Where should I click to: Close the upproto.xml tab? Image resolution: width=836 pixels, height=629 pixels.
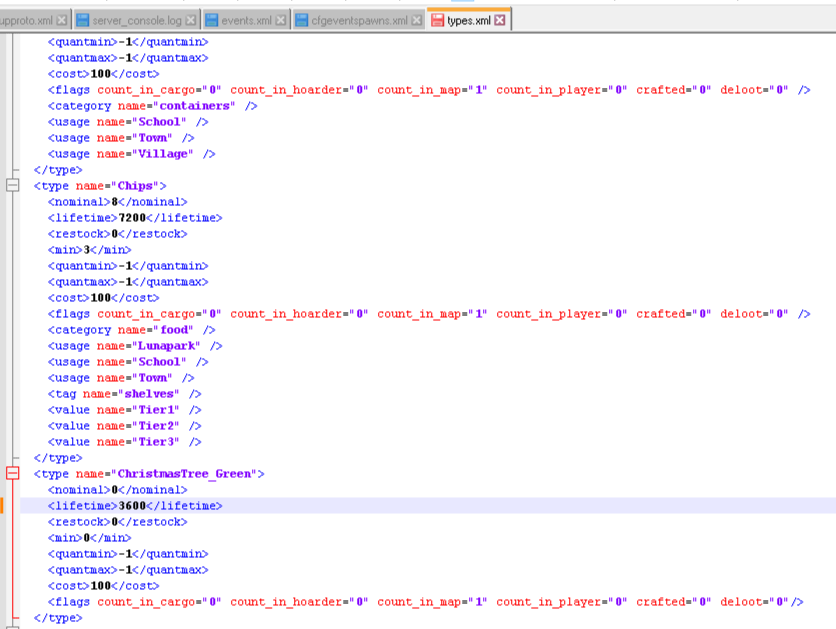[x=62, y=20]
